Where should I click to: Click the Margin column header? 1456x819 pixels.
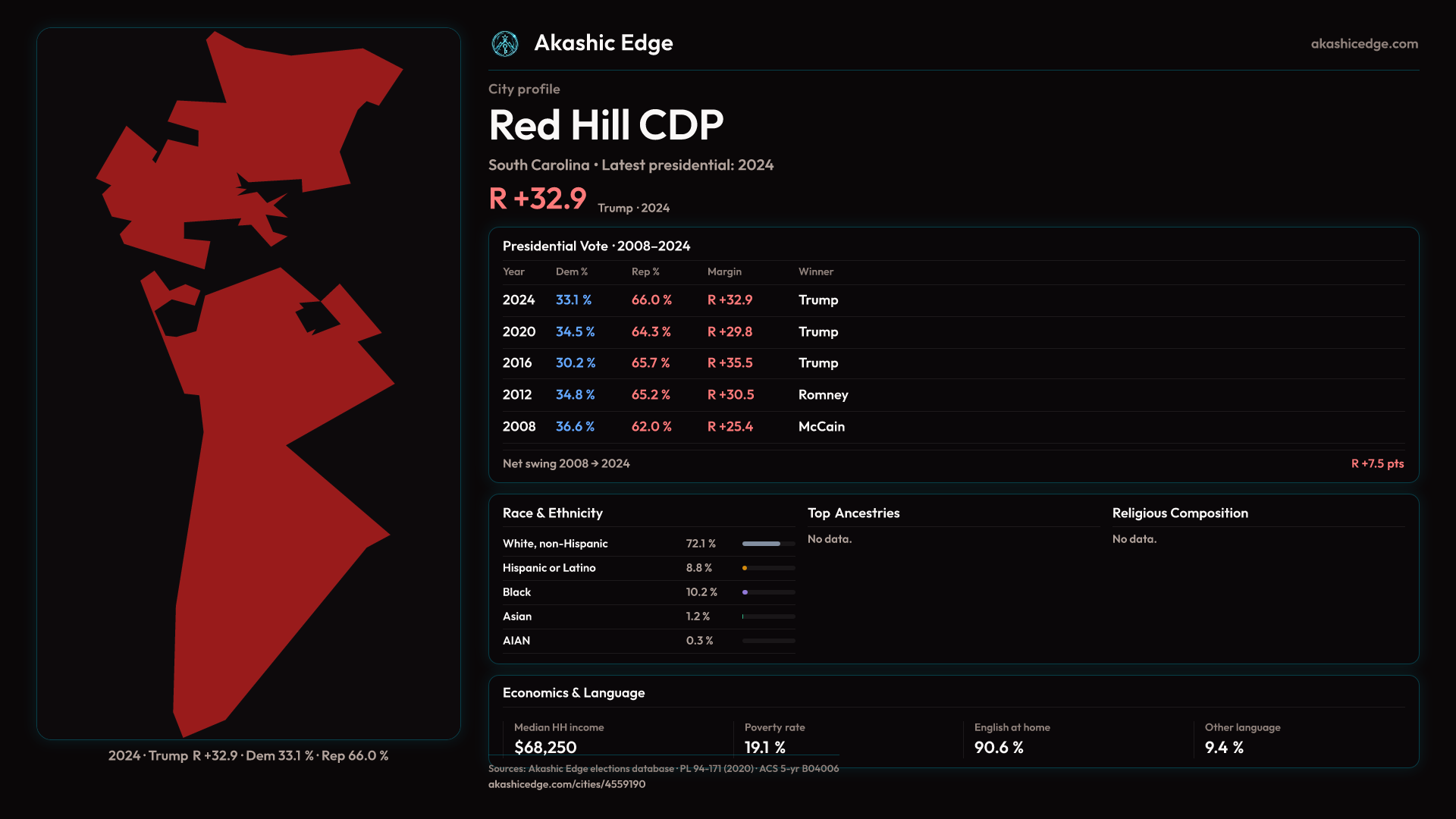point(724,271)
